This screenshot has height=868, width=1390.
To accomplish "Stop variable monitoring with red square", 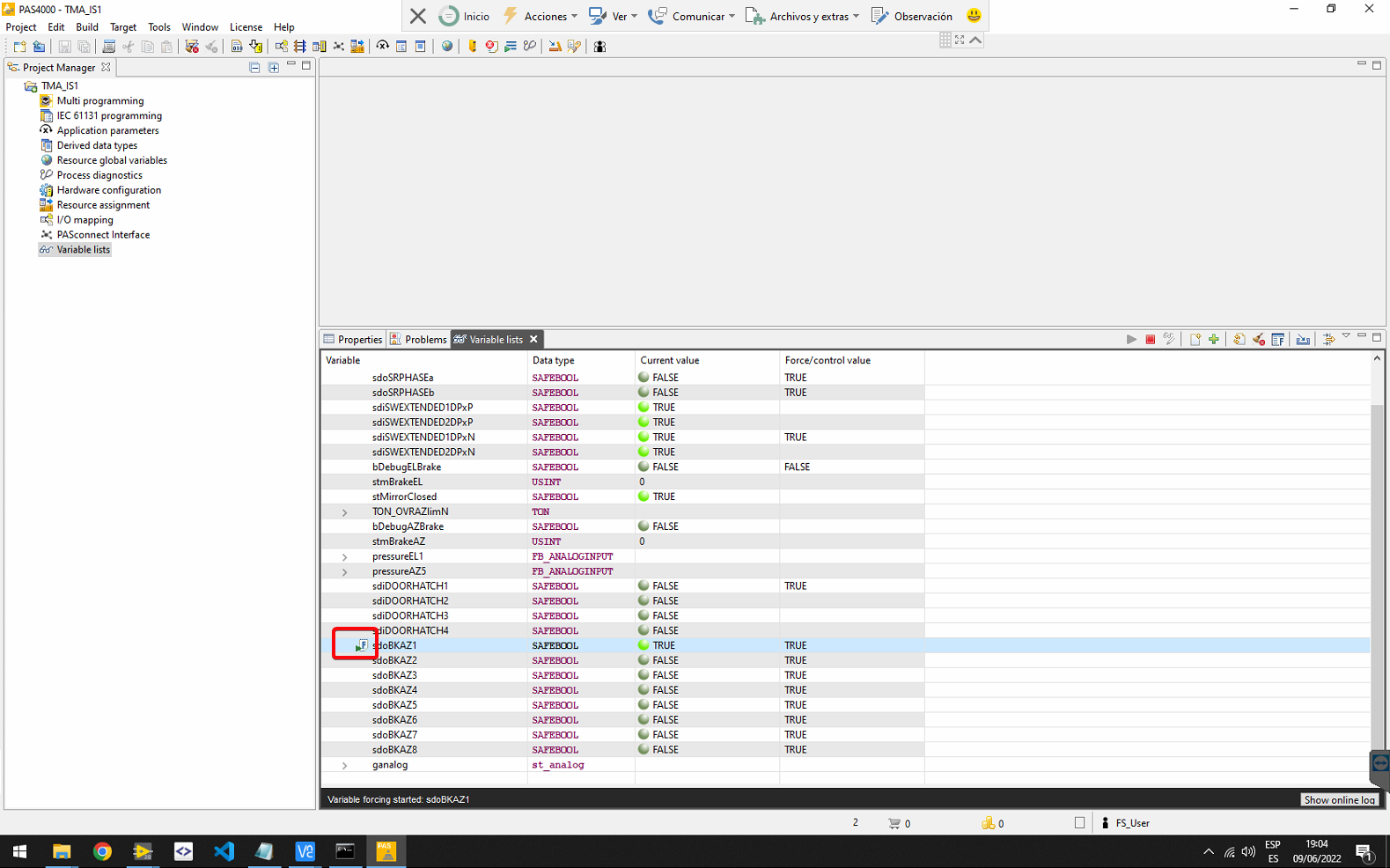I will click(1150, 339).
